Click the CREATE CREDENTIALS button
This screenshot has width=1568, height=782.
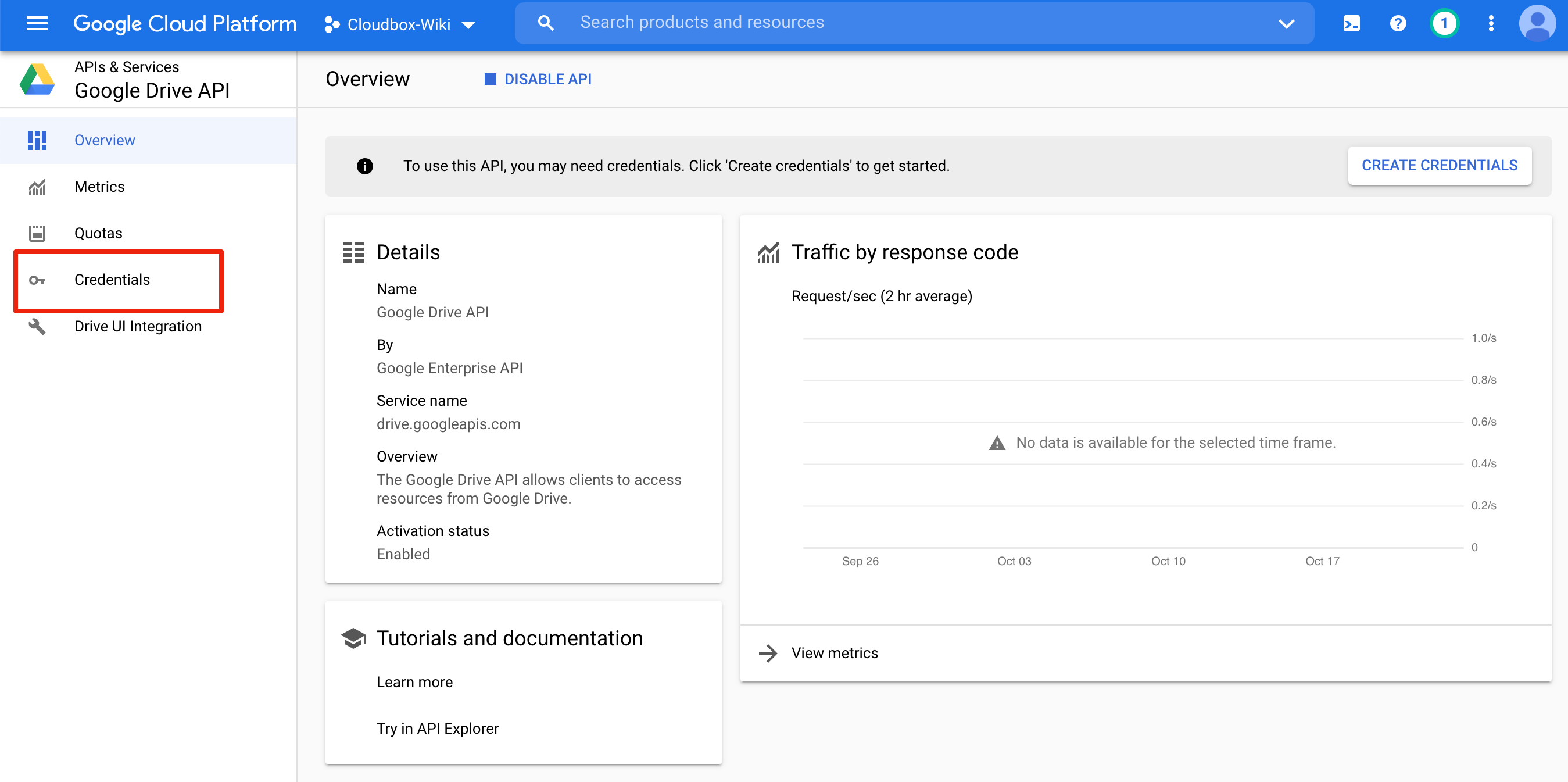[x=1440, y=166]
